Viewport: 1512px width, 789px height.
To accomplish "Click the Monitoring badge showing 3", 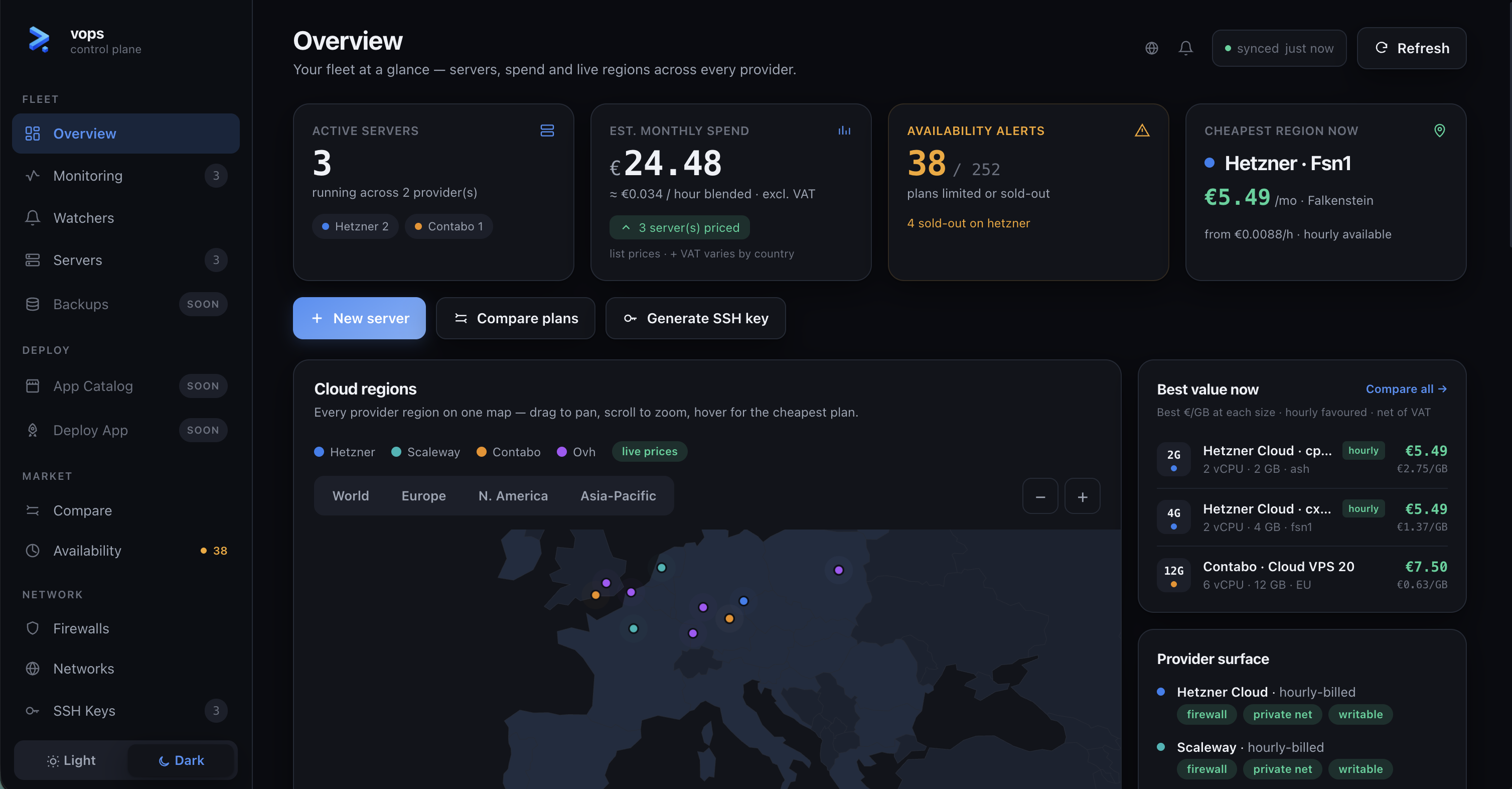I will (x=216, y=176).
